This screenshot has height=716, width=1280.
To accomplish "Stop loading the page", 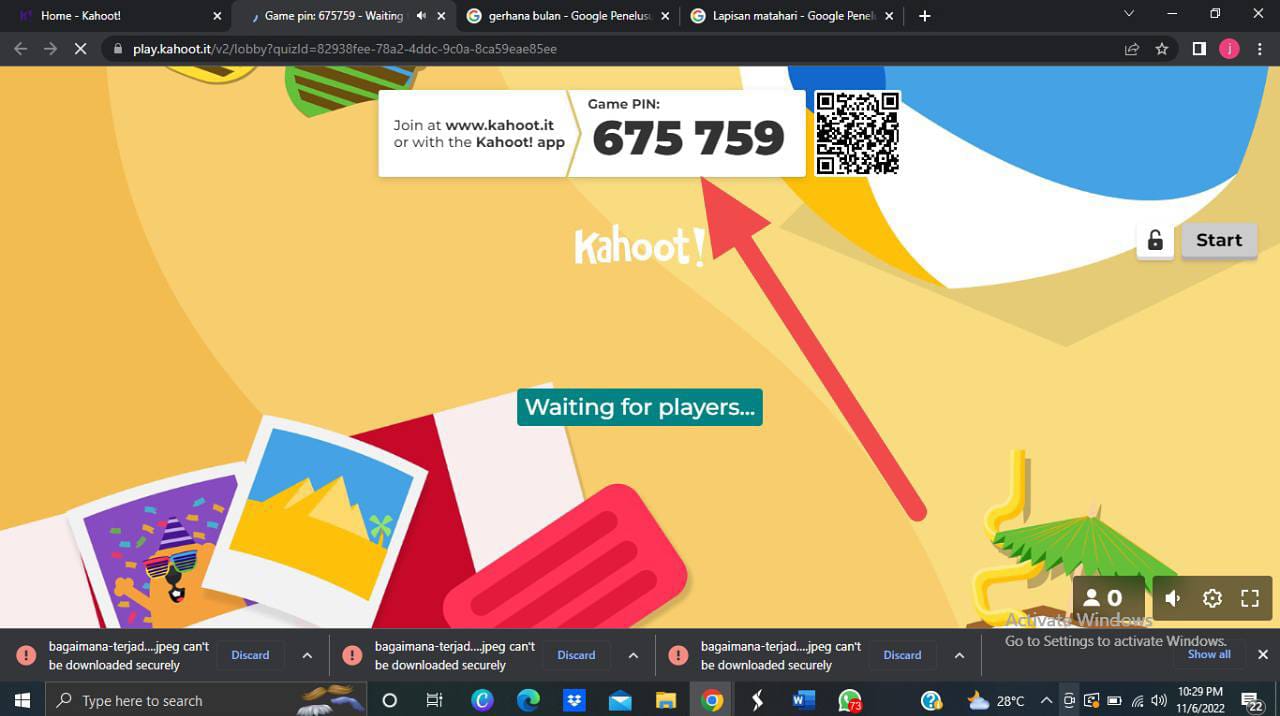I will [81, 48].
